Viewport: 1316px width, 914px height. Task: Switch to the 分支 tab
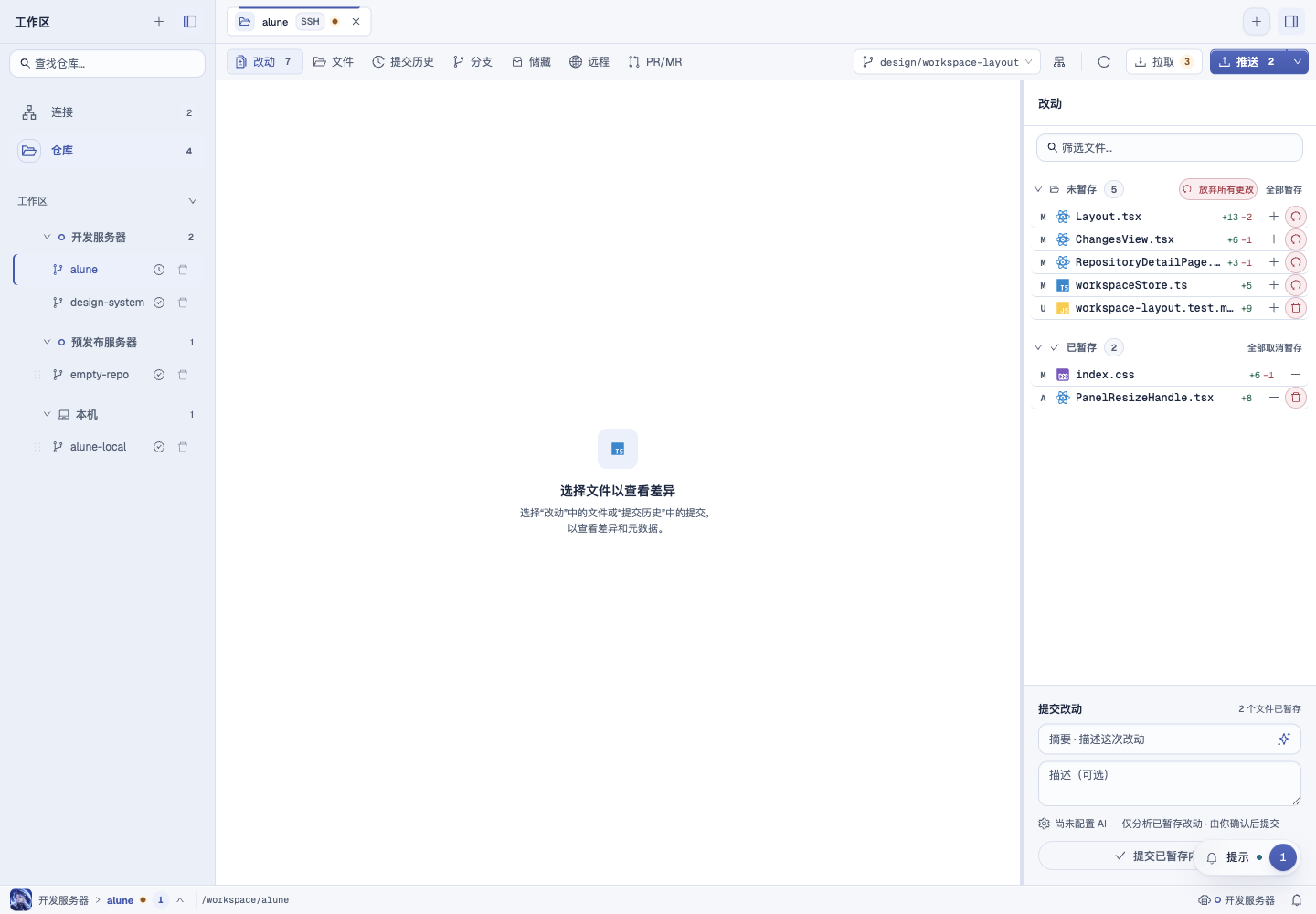click(472, 62)
